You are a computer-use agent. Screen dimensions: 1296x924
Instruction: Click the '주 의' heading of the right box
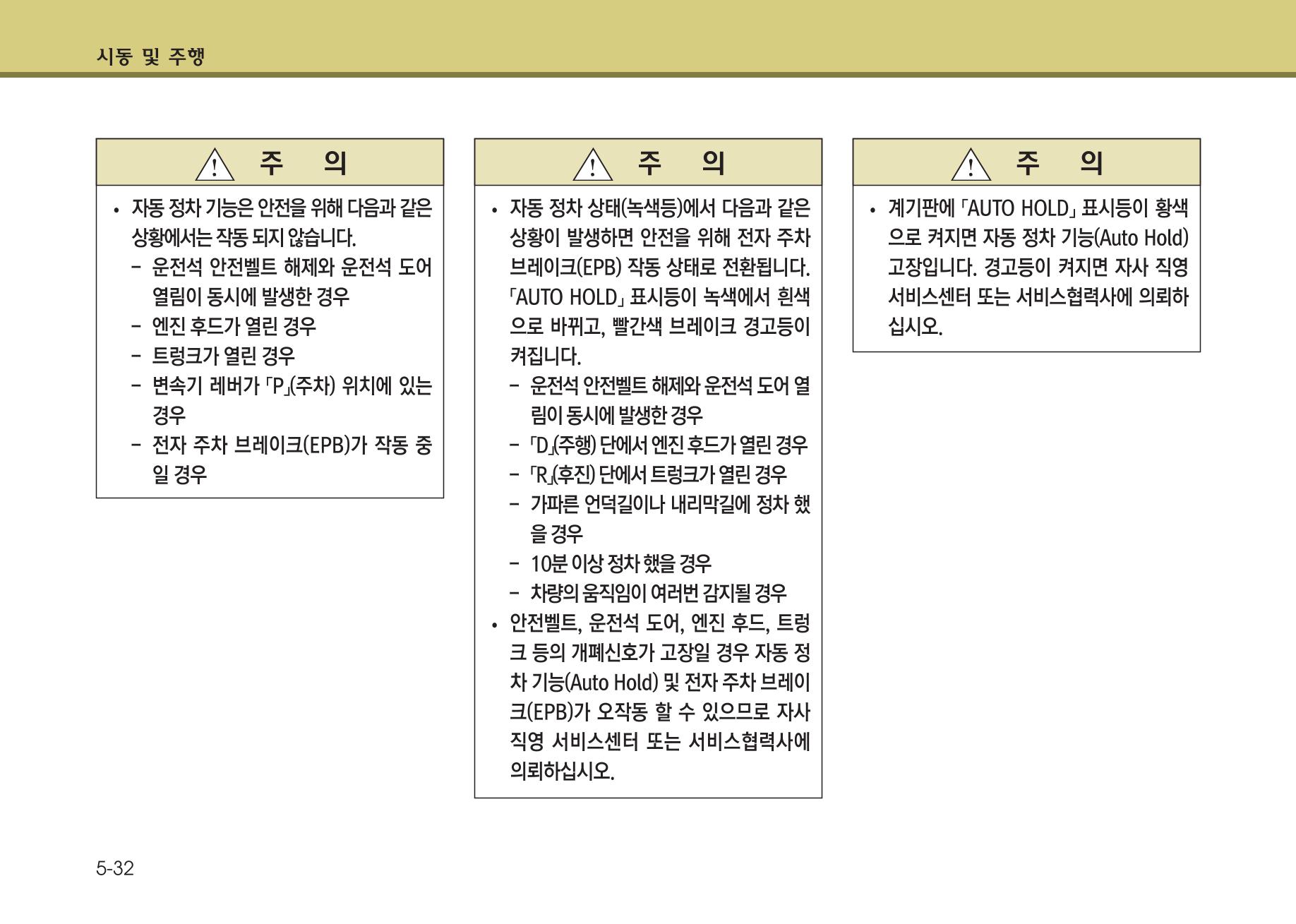pos(1060,162)
